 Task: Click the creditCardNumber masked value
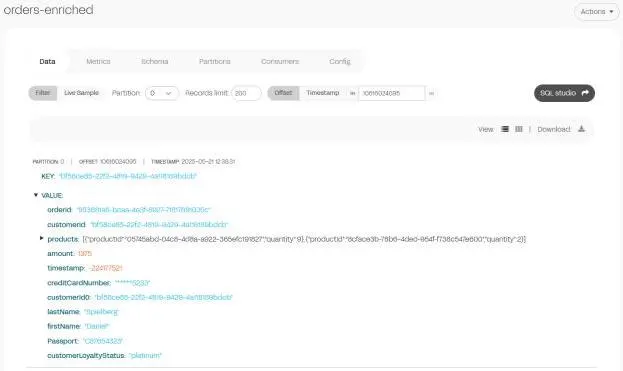[133, 283]
